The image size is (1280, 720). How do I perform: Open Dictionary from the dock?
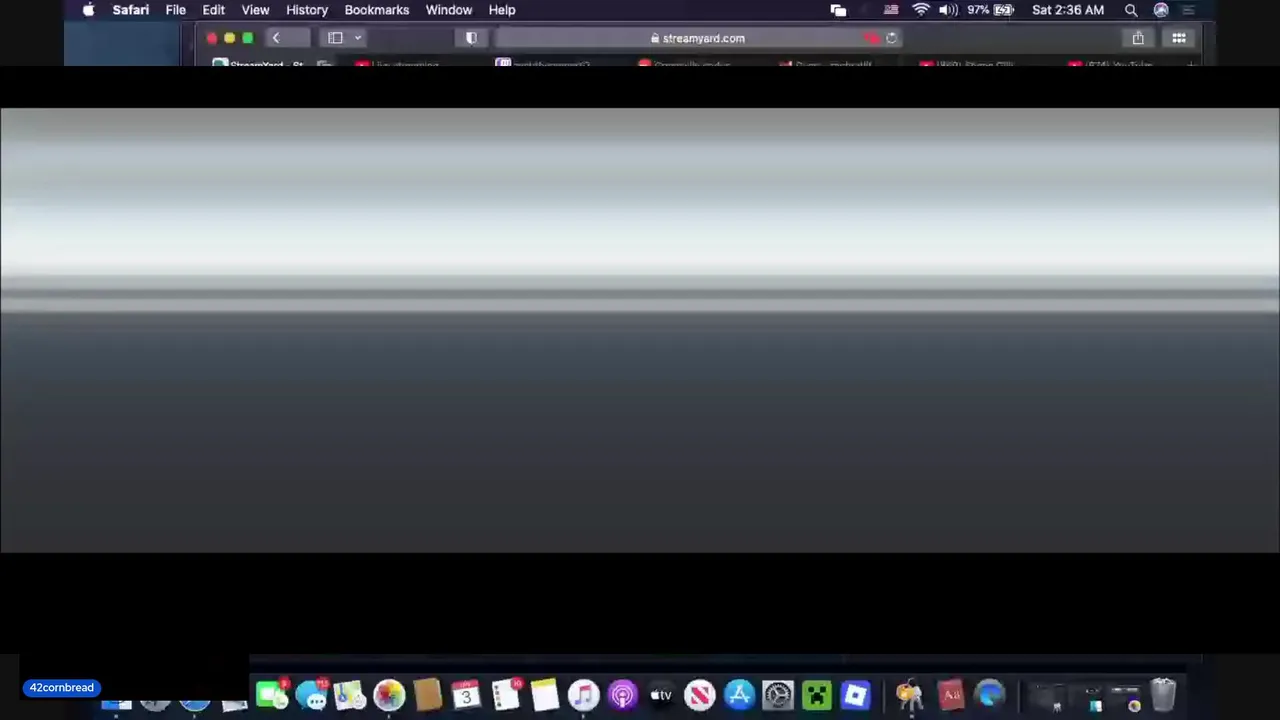coord(950,695)
